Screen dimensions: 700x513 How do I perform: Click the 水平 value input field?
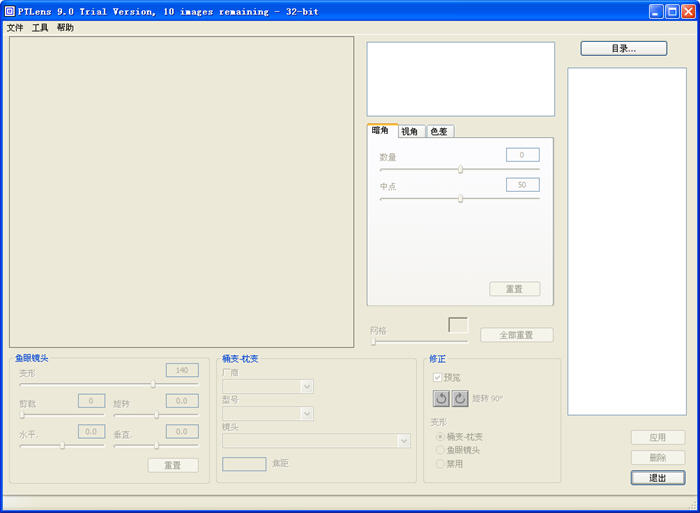(x=92, y=431)
